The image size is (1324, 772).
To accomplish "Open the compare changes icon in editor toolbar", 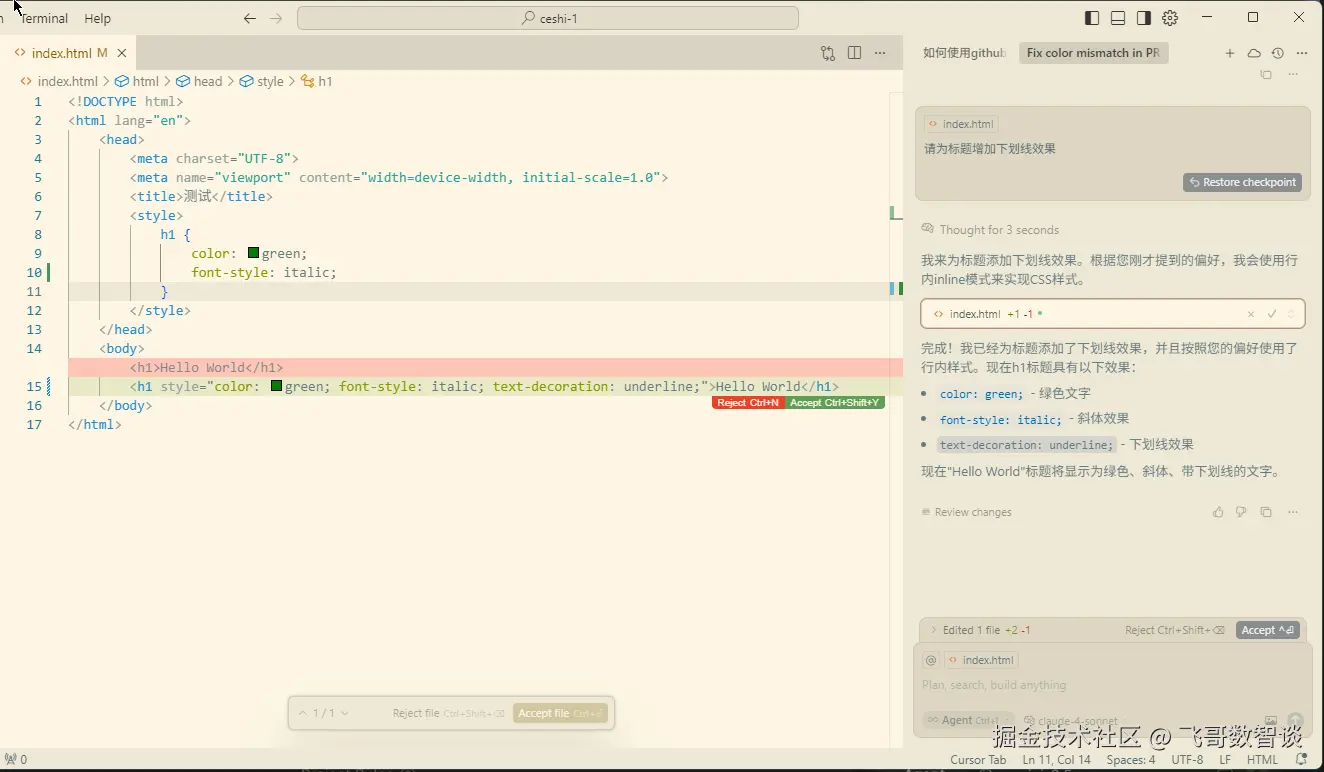I will tap(828, 53).
